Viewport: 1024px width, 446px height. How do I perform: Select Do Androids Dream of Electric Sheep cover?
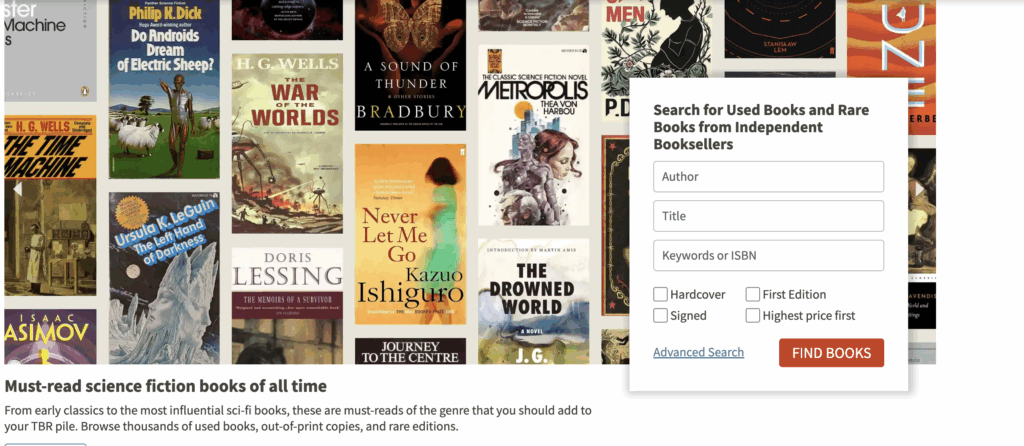click(165, 89)
